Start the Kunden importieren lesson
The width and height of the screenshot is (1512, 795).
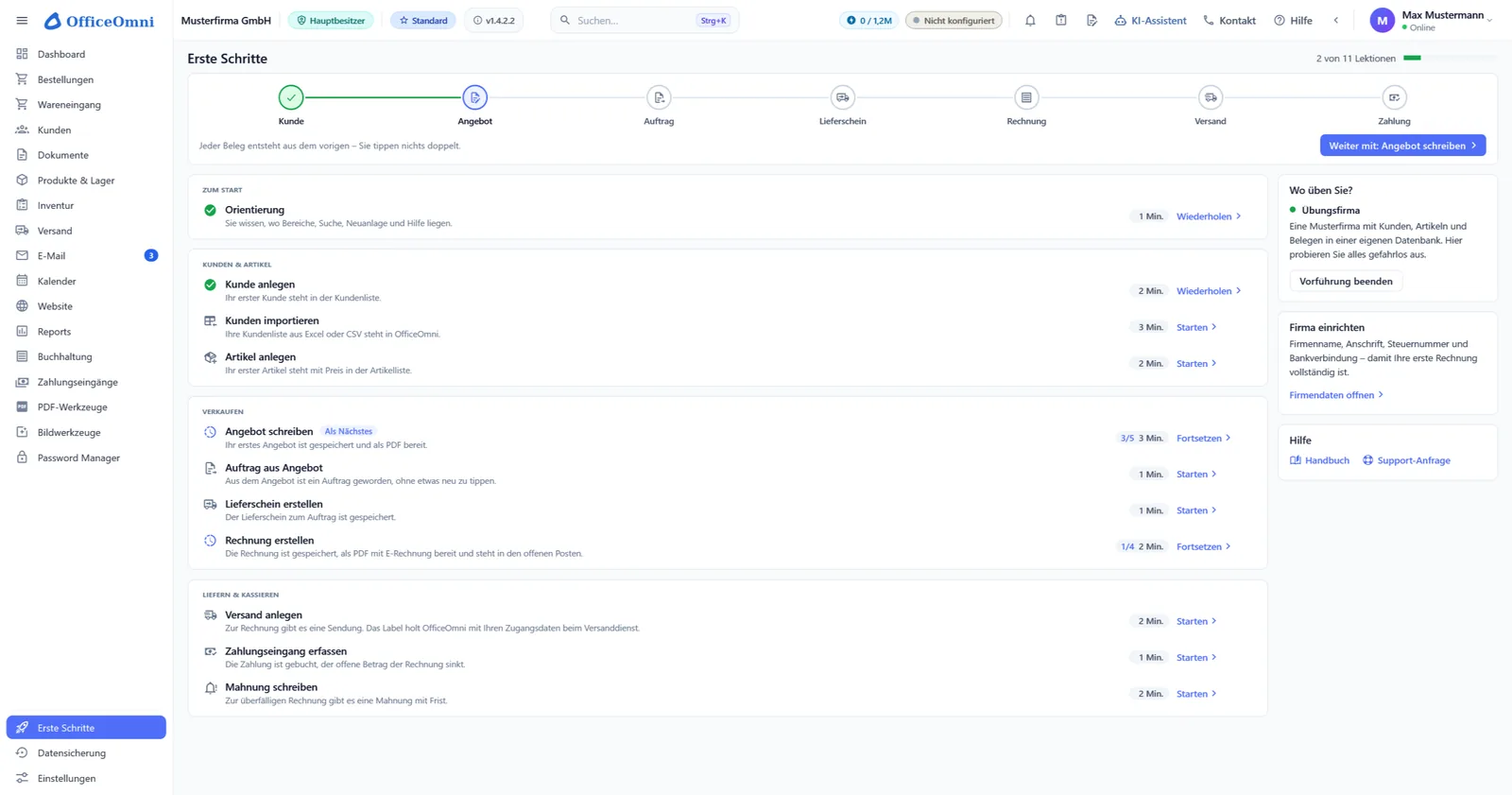[x=1196, y=327]
